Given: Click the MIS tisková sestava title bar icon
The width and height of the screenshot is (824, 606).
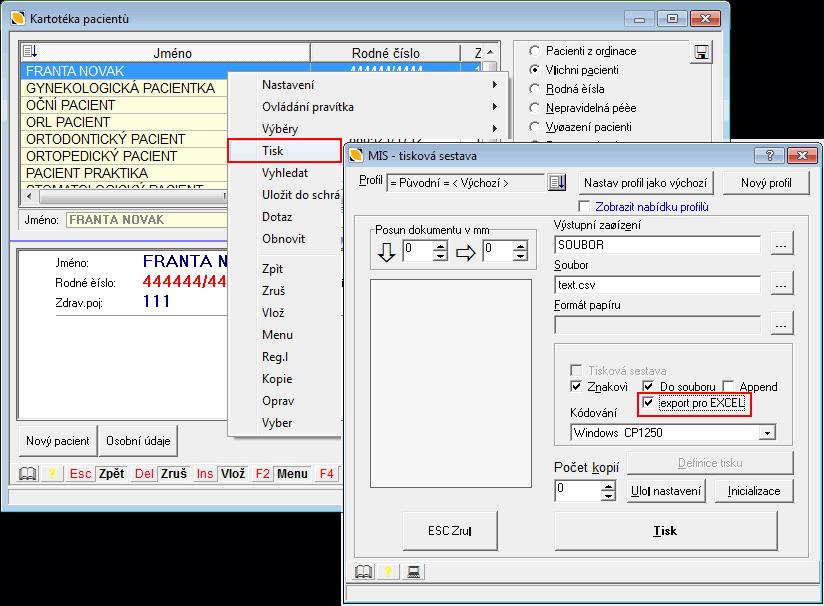Looking at the screenshot, I should (356, 156).
